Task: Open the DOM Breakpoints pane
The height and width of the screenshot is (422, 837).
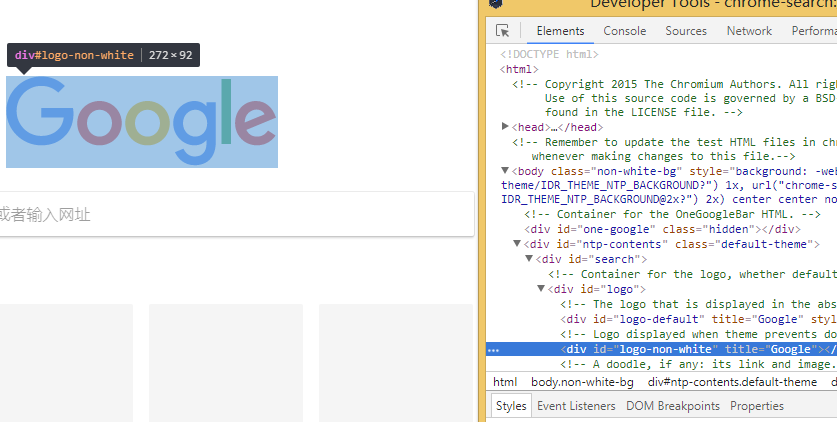Action: [x=673, y=406]
